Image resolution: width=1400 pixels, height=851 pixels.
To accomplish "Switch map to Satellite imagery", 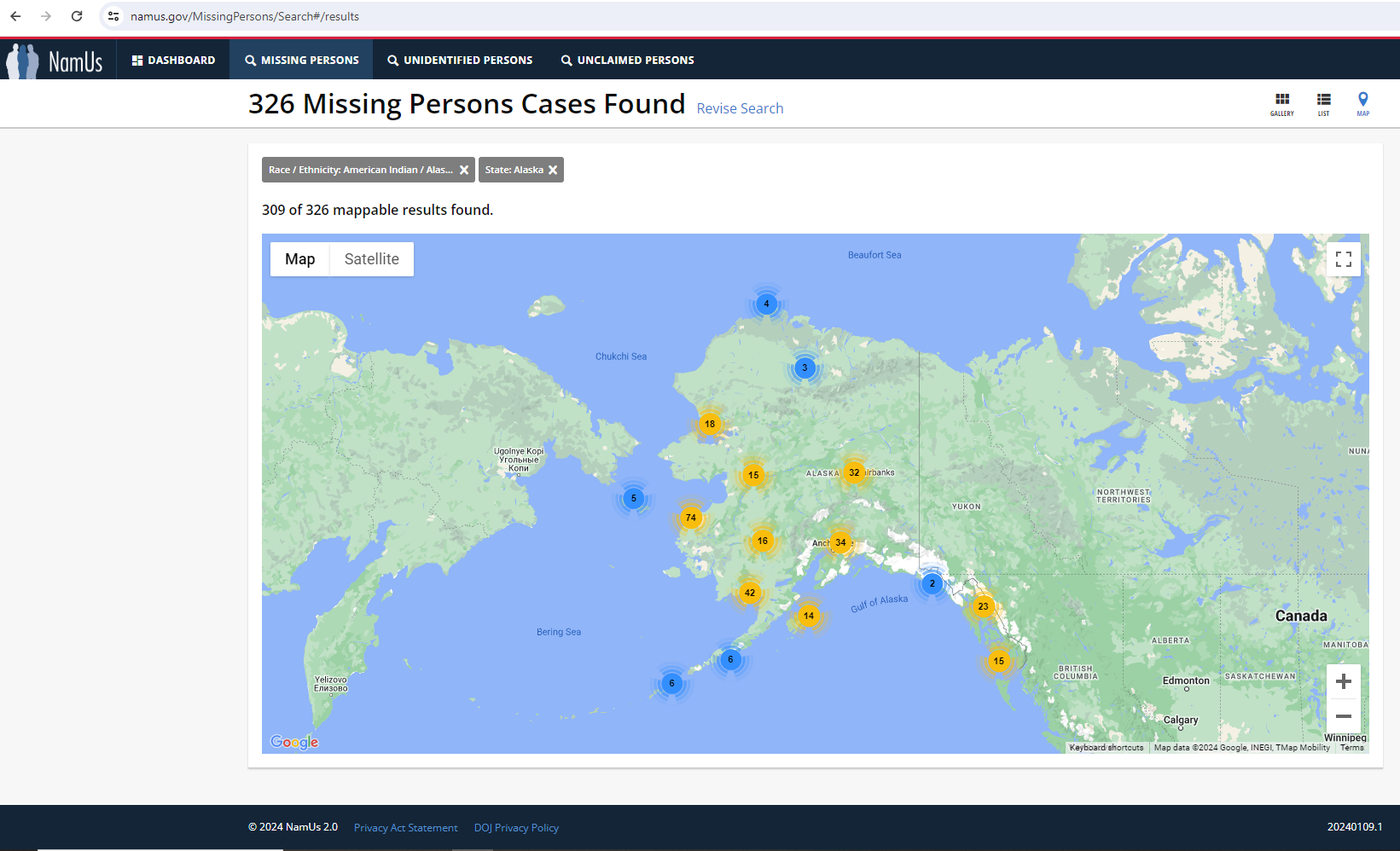I will coord(371,259).
